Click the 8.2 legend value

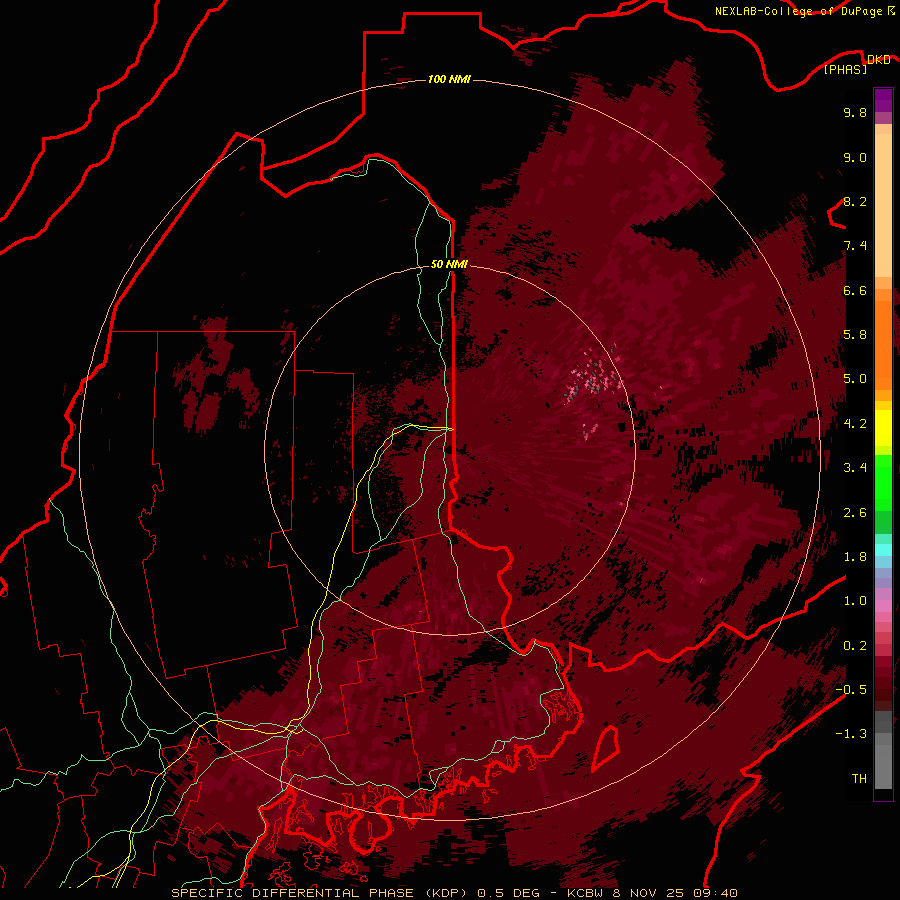(x=855, y=201)
